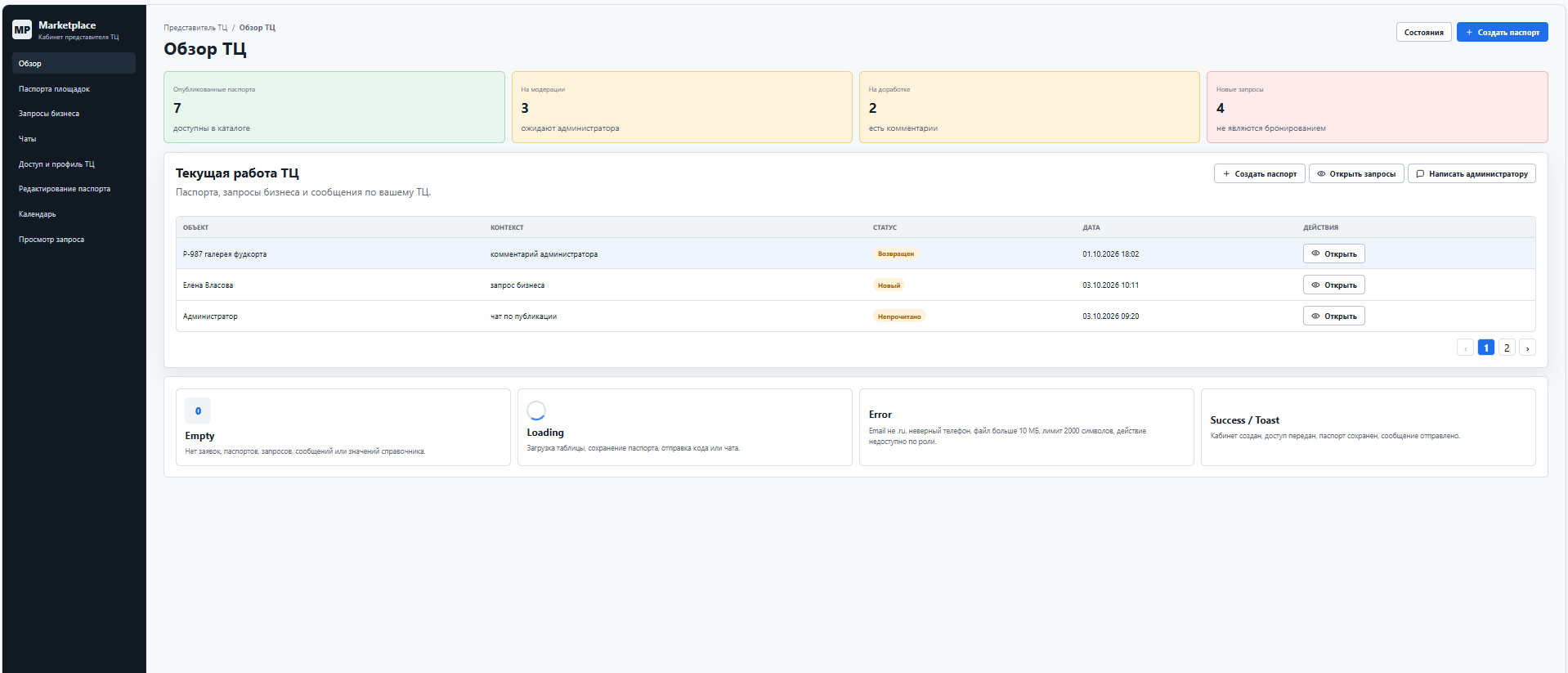1568x673 pixels.
Task: Open Календарь in the sidebar
Action: click(x=74, y=214)
